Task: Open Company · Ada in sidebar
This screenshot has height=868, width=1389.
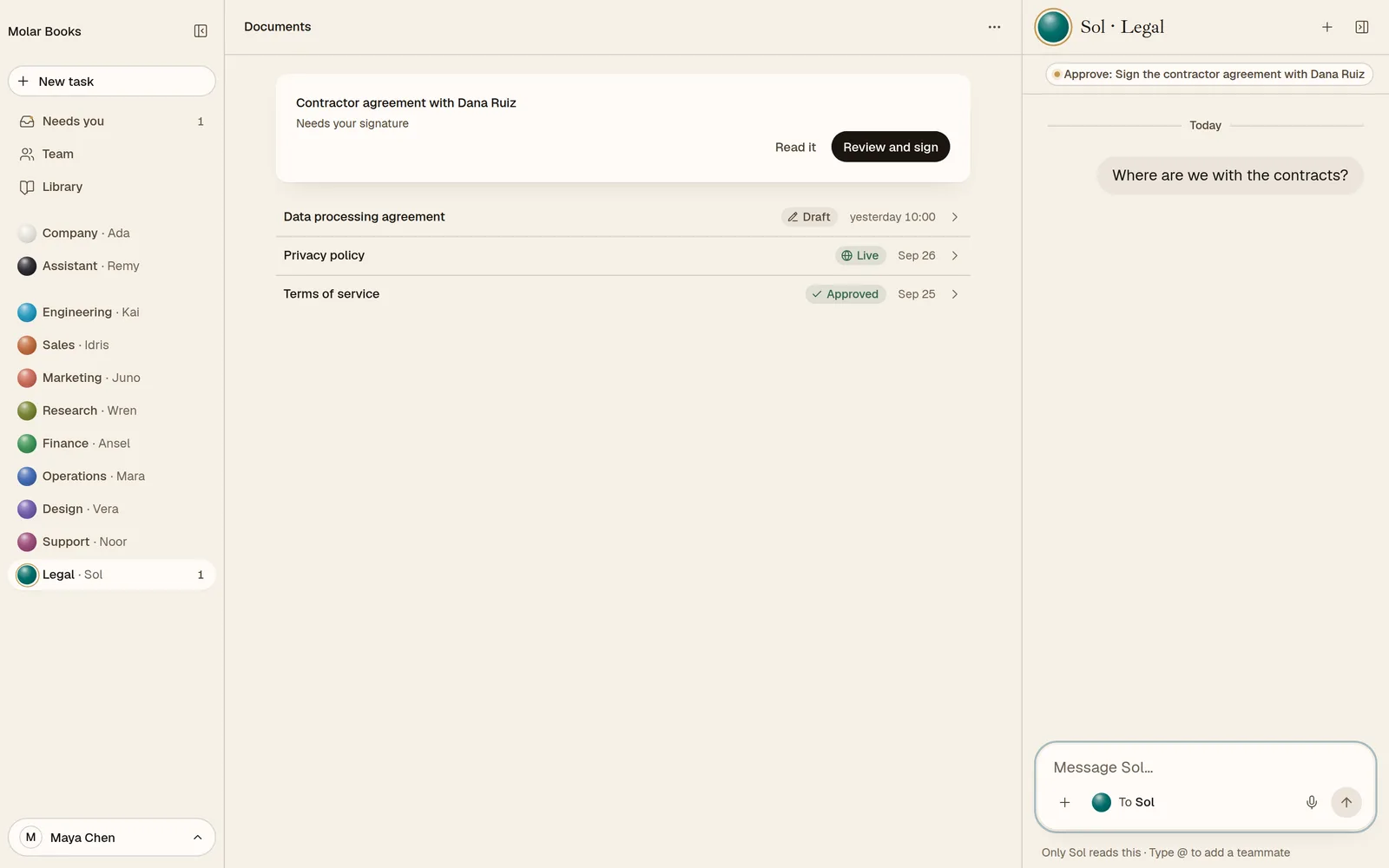Action: [x=112, y=233]
